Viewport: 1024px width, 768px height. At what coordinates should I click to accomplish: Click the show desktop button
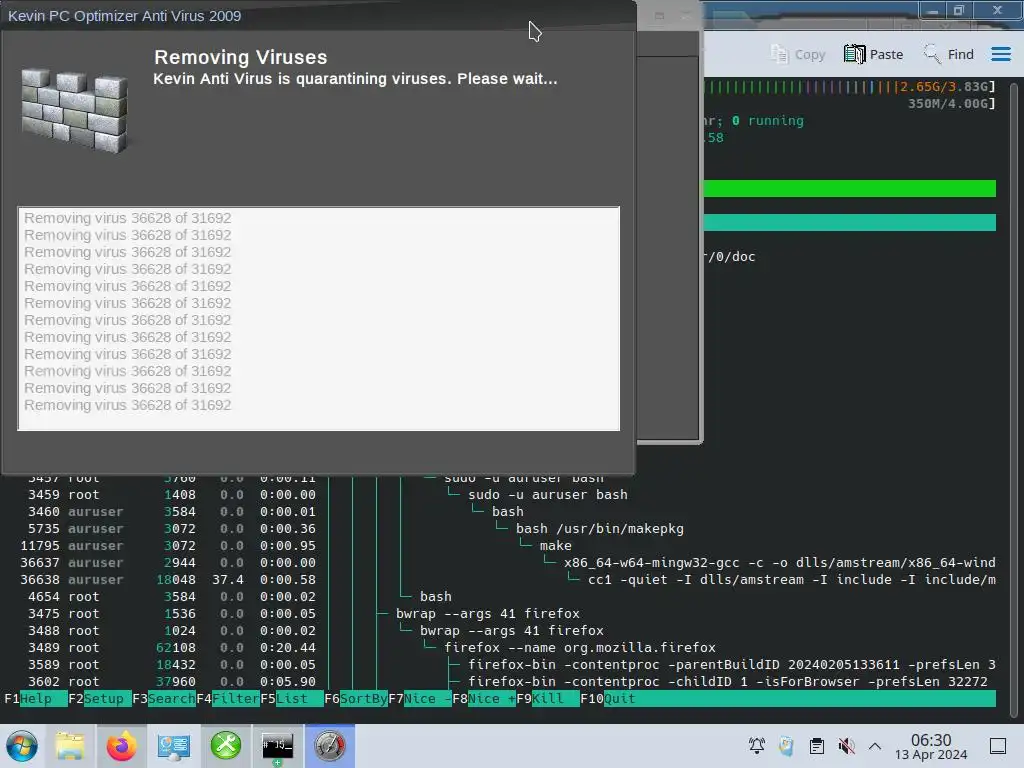[x=998, y=746]
